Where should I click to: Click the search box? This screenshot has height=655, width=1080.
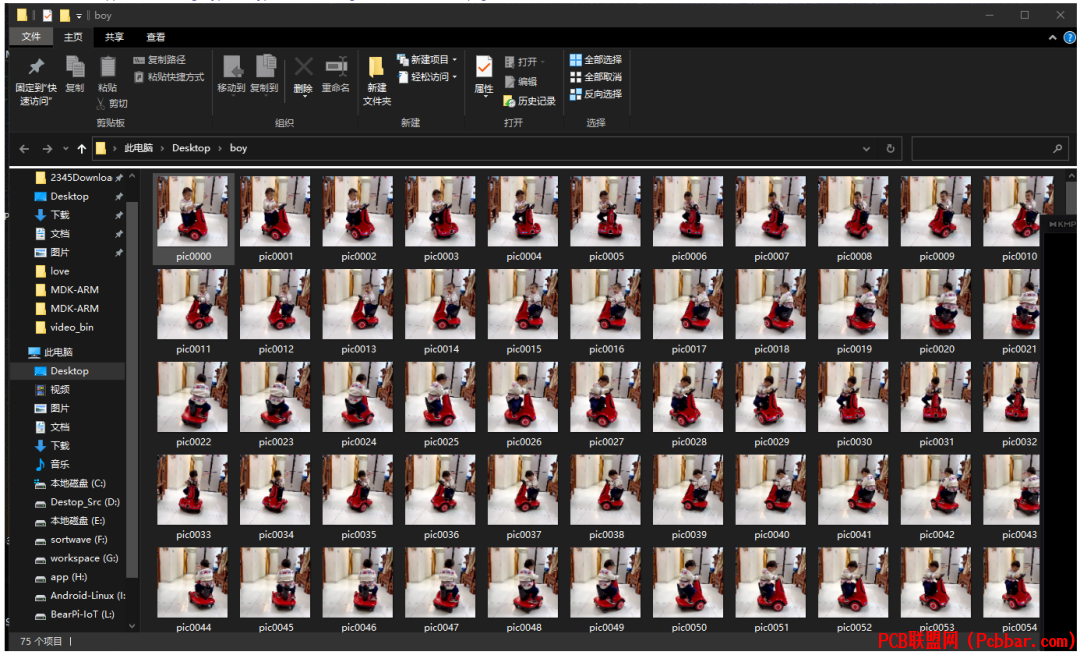pyautogui.click(x=988, y=149)
